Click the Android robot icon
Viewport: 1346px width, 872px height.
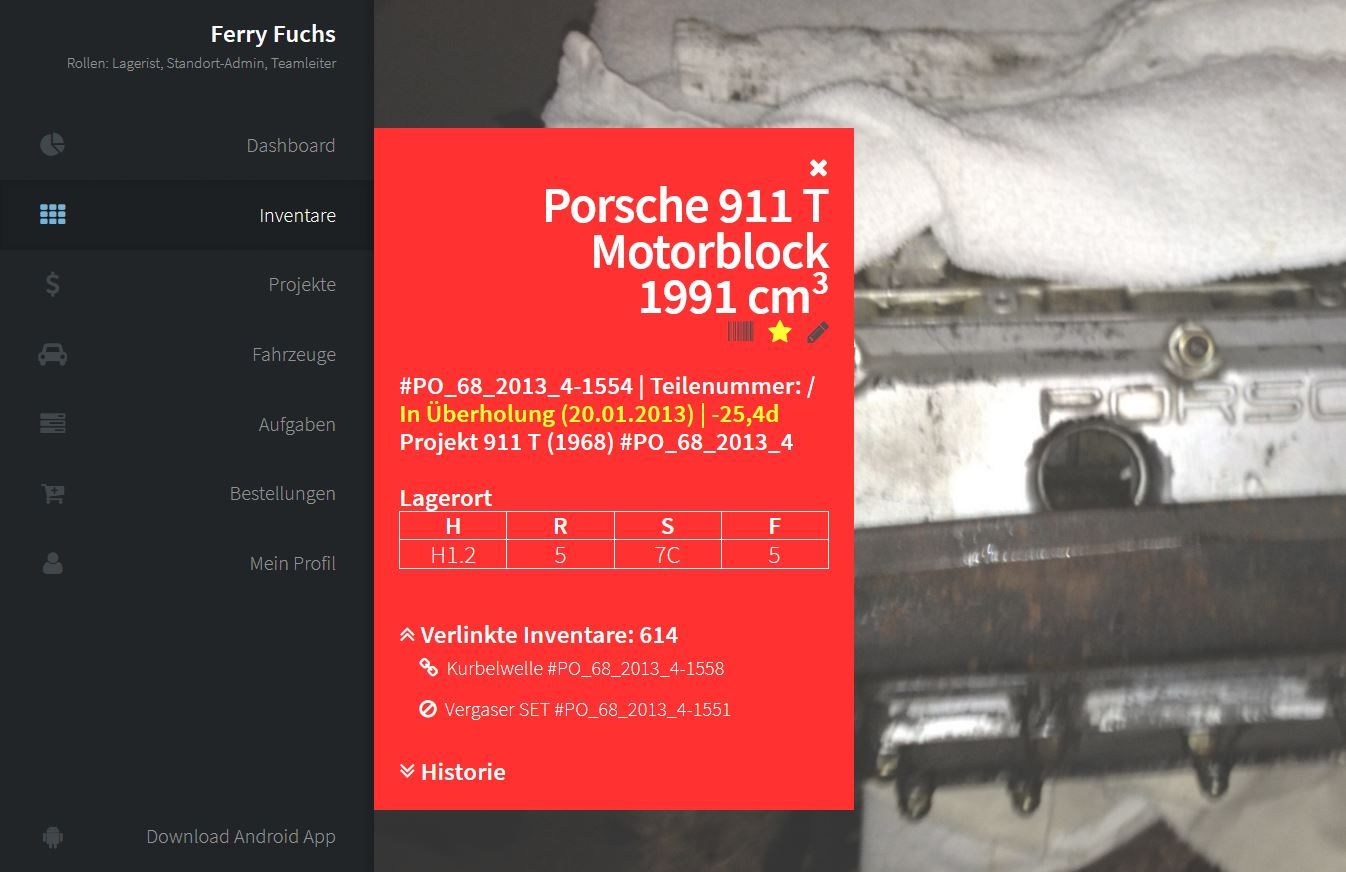click(53, 837)
